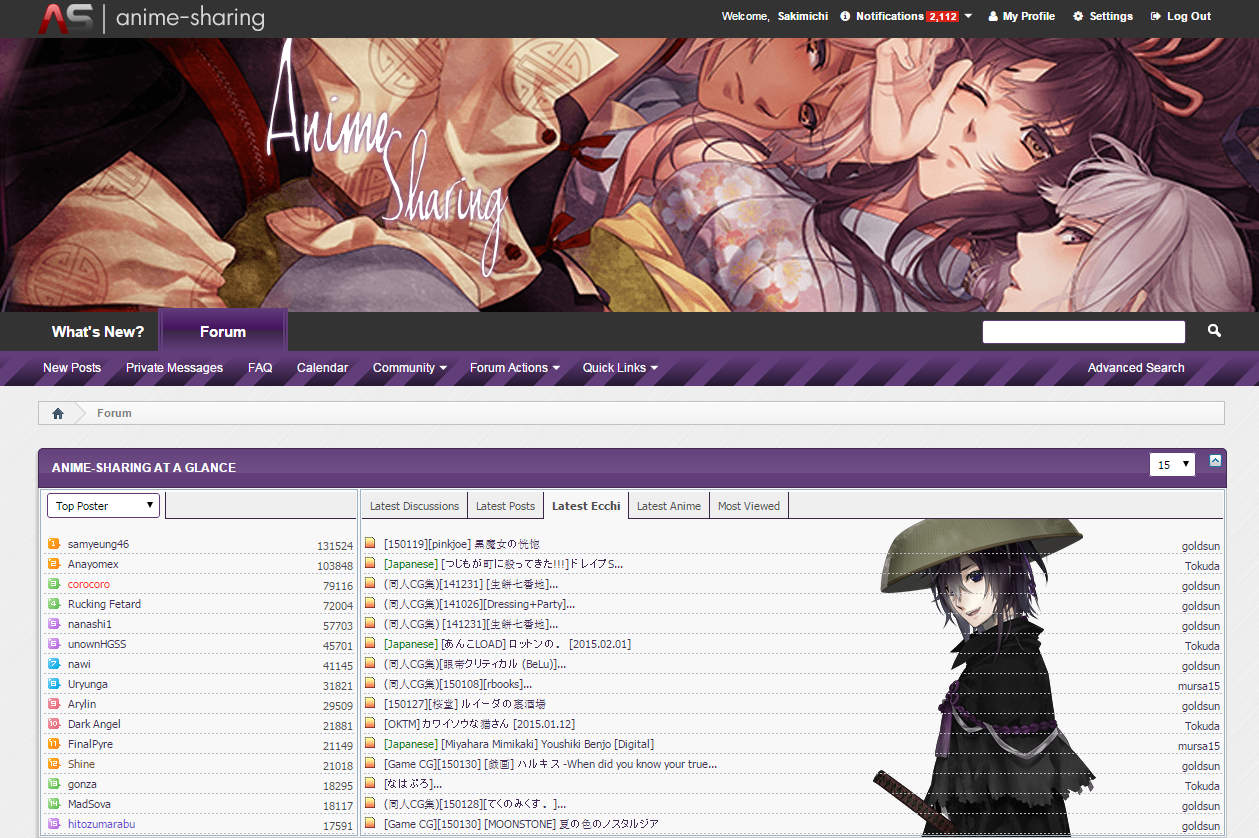This screenshot has height=838, width=1259.
Task: Open the New Posts link
Action: (x=72, y=368)
